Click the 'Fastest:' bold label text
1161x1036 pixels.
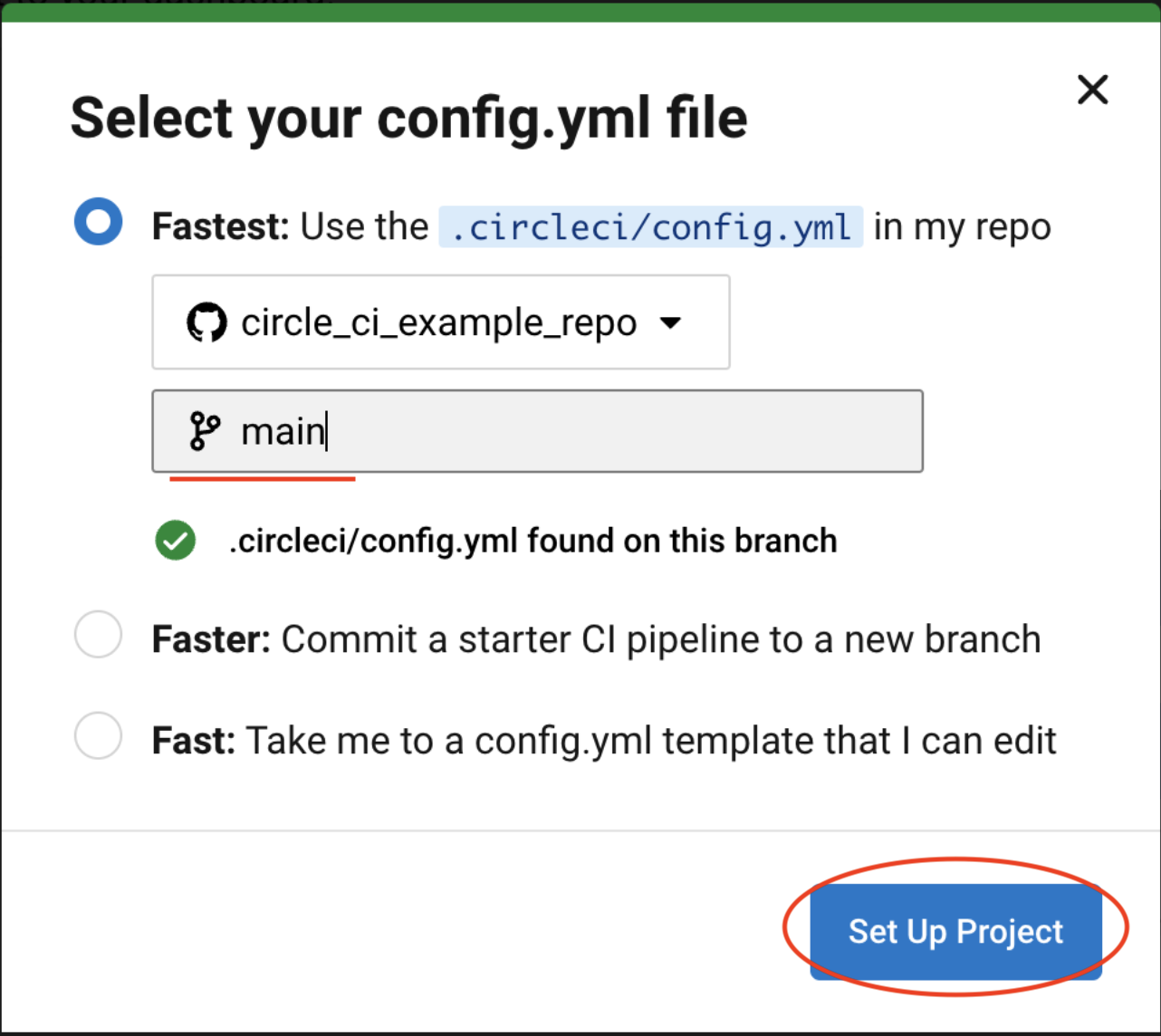click(x=220, y=226)
